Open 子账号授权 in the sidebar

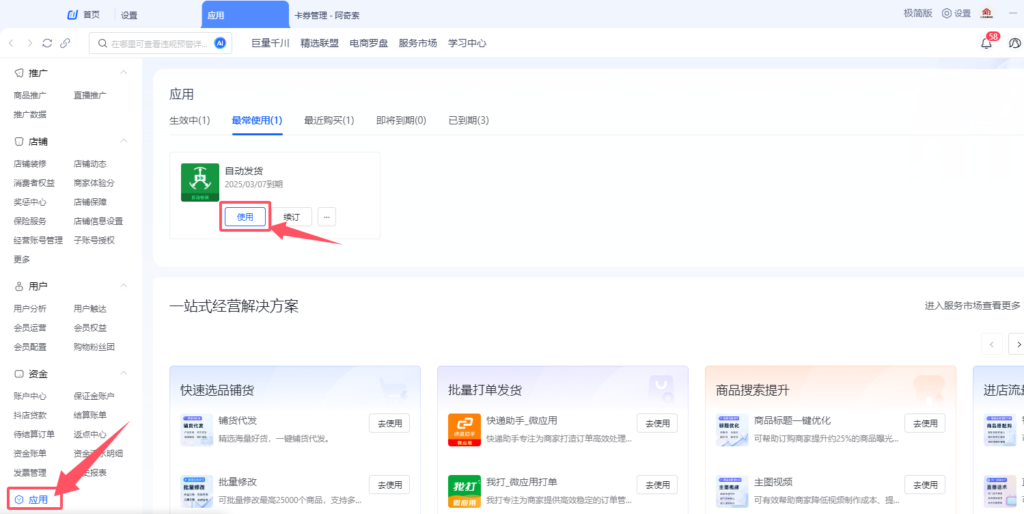point(94,240)
